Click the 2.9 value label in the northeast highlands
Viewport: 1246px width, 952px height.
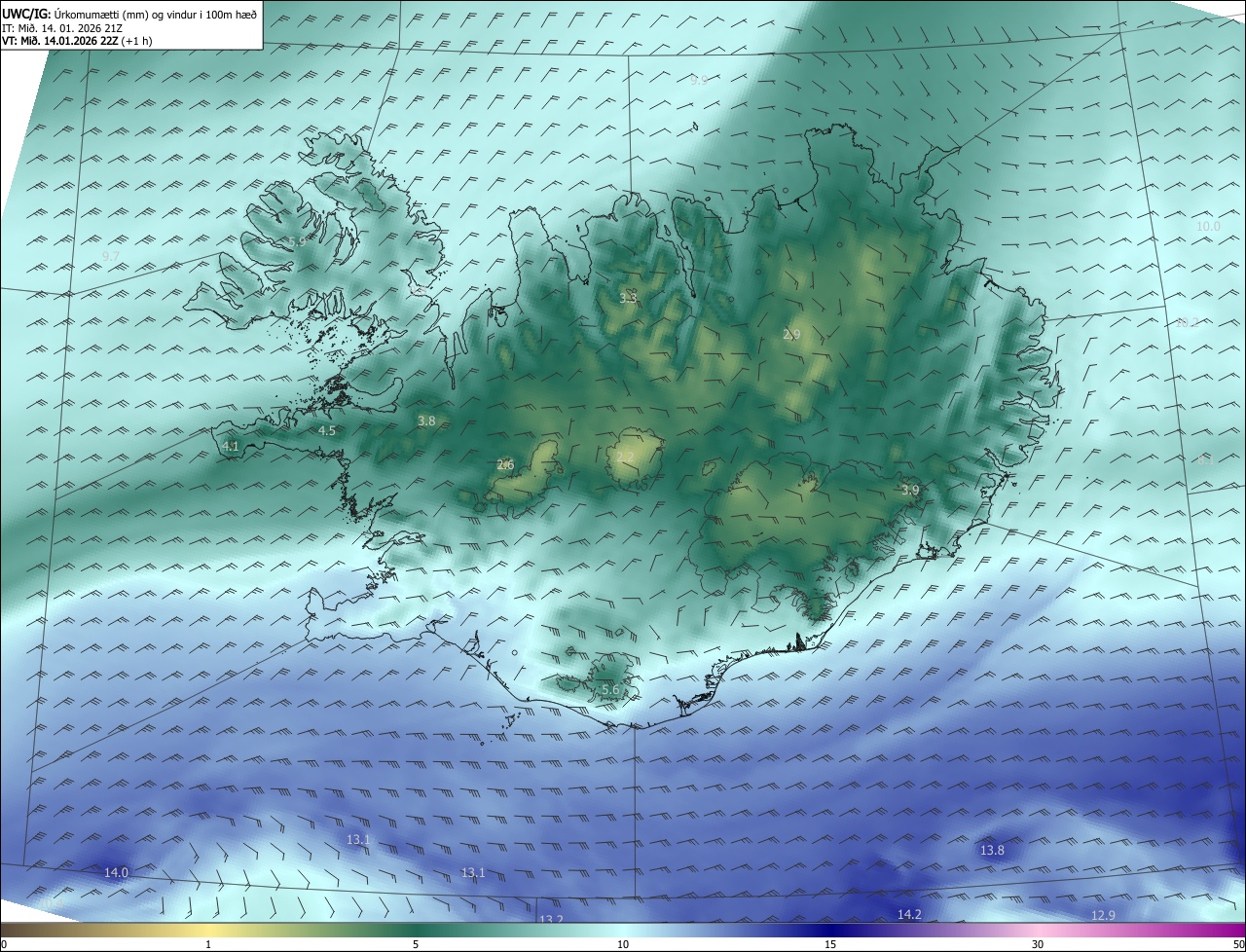(791, 334)
